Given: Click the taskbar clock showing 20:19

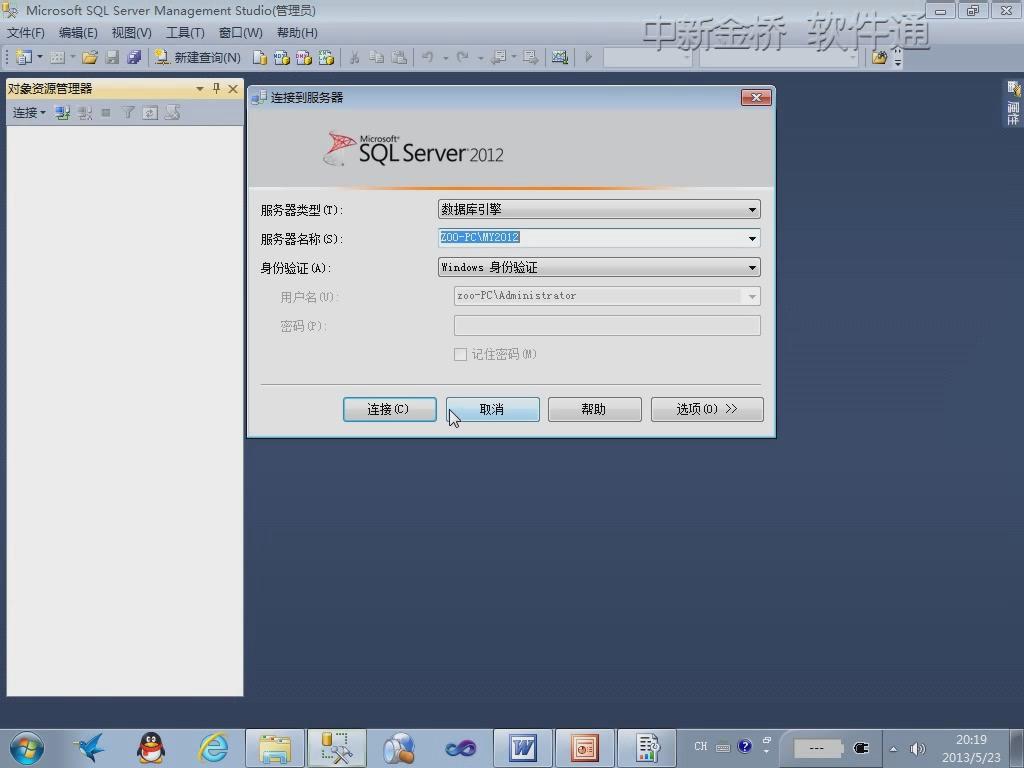Looking at the screenshot, I should coord(971,748).
